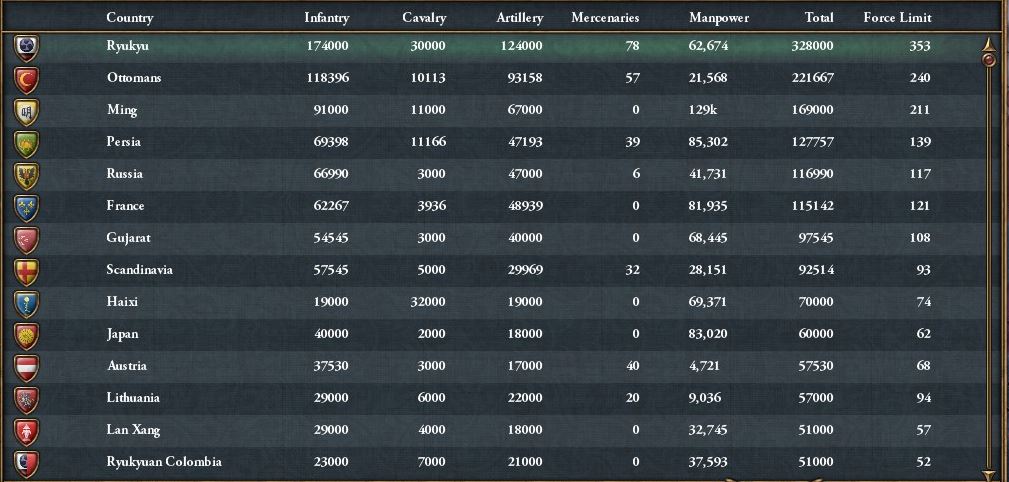Click the Japan flag shield icon
Viewport: 1009px width, 482px height.
(x=27, y=335)
